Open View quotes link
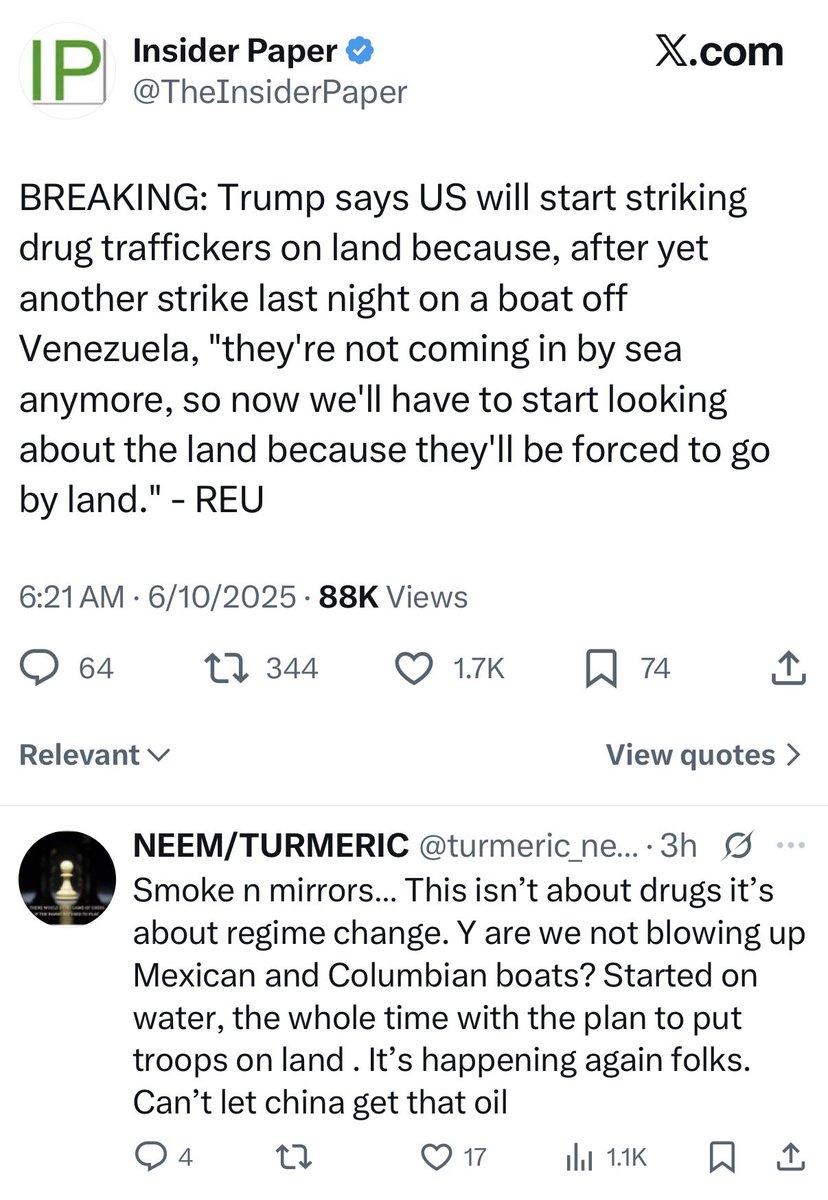This screenshot has width=828, height=1200. (703, 755)
